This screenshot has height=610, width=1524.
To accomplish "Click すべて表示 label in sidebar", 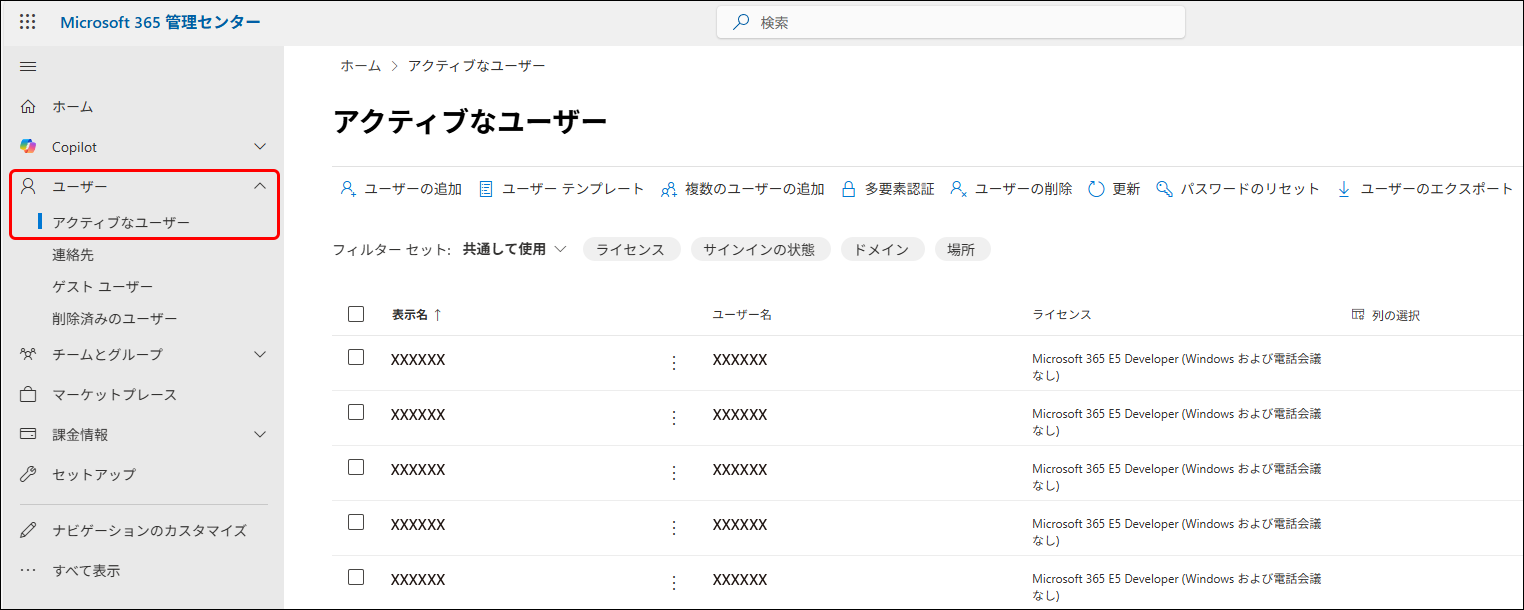I will click(x=86, y=571).
